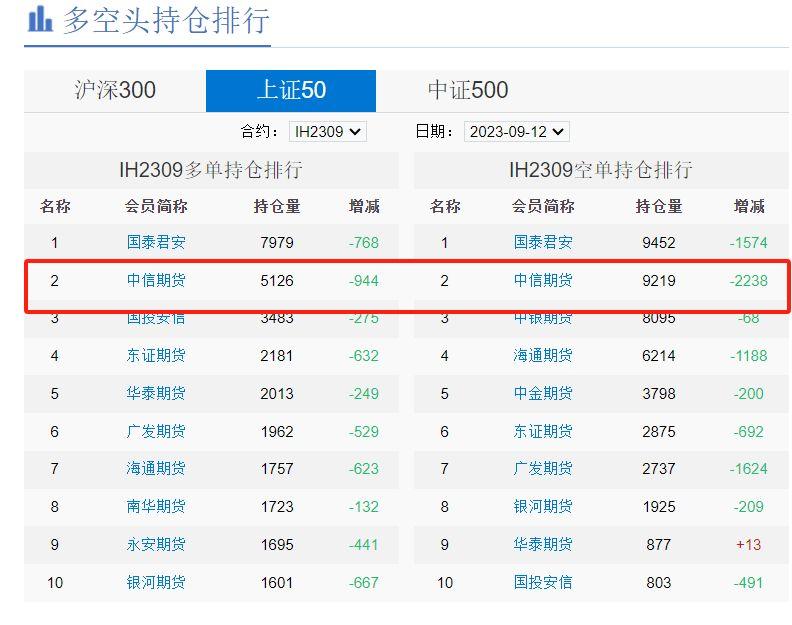This screenshot has width=792, height=625.
Task: Open 华泰期货 in the short-position ranking
Action: coord(543,545)
